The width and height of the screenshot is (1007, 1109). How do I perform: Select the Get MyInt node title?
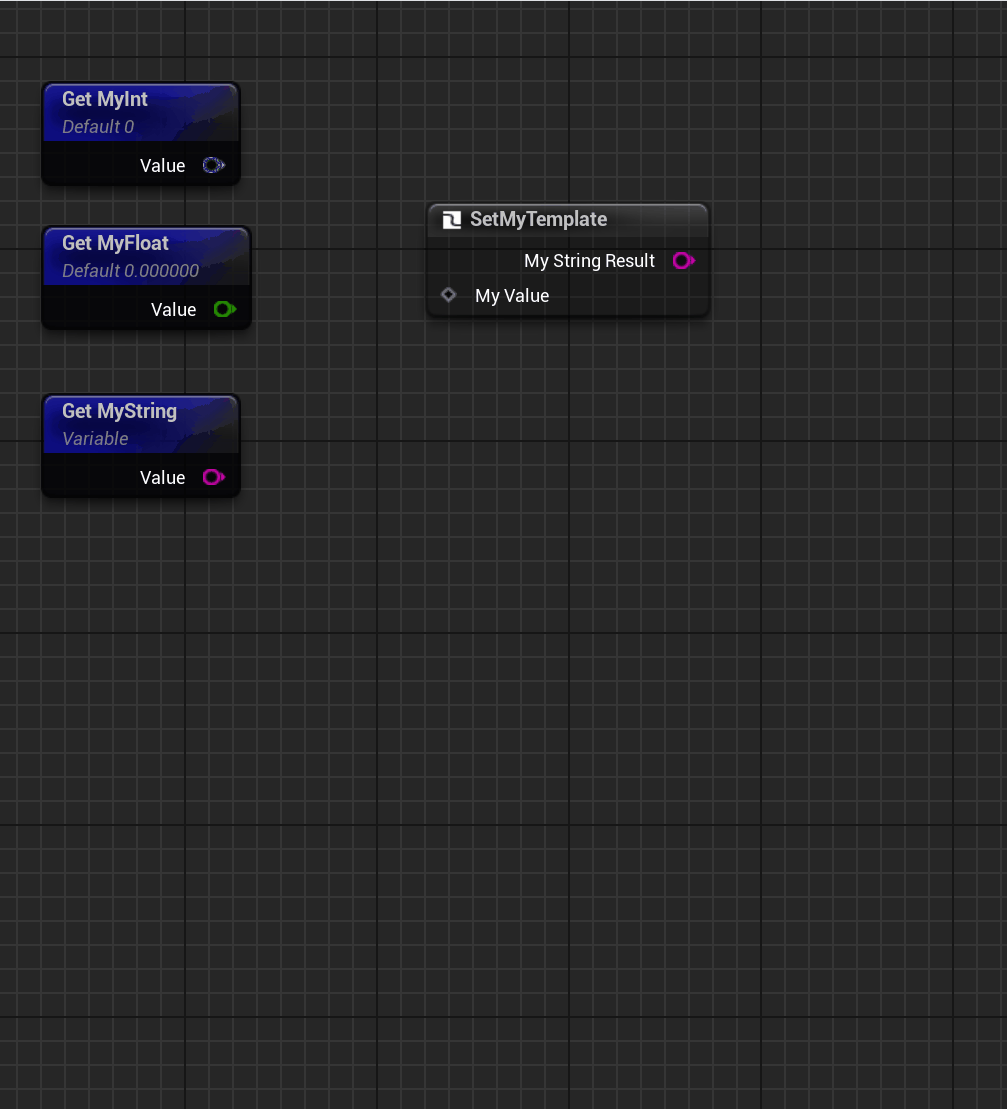pyautogui.click(x=105, y=99)
